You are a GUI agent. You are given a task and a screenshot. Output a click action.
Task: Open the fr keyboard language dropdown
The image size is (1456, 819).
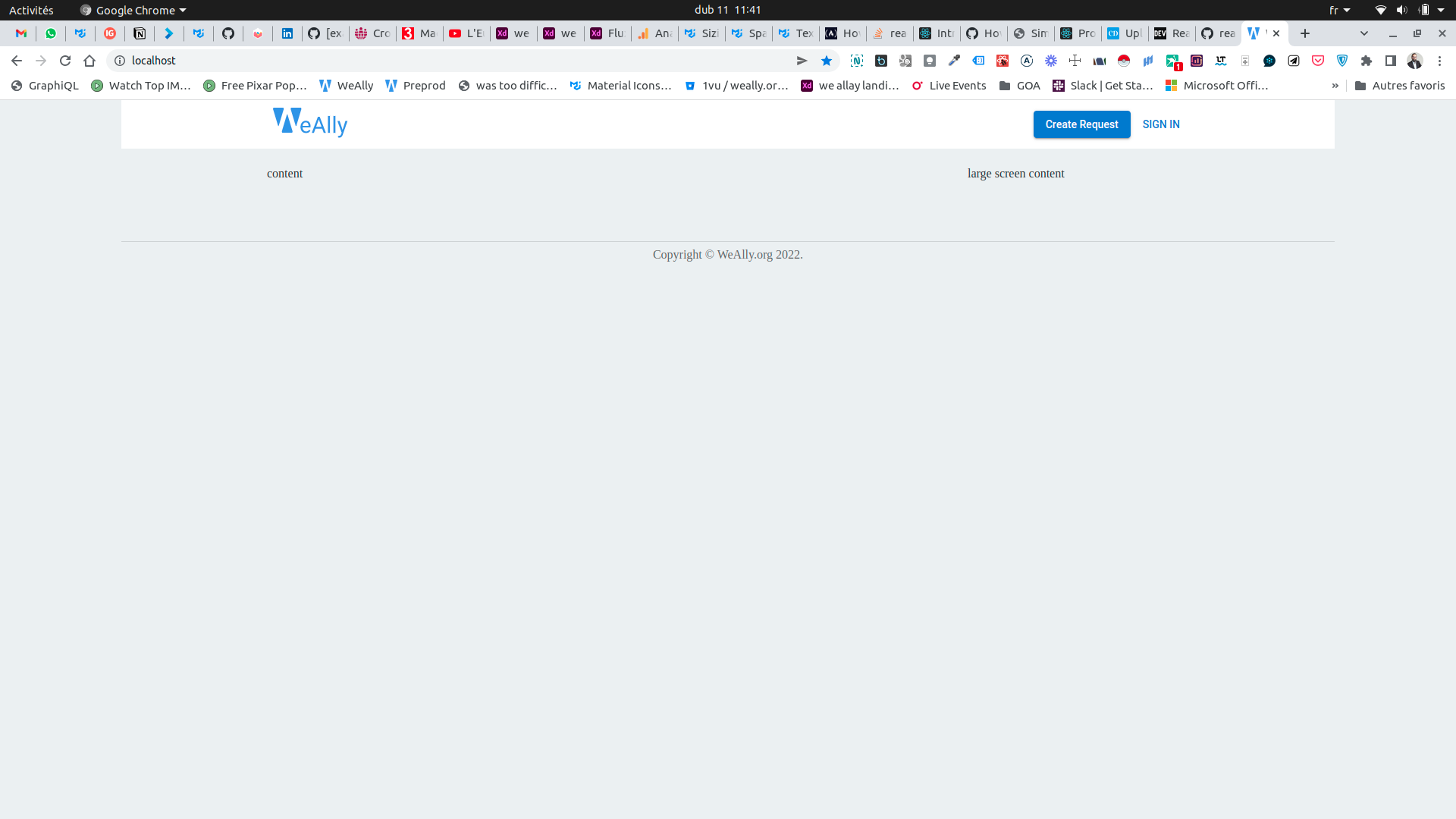(x=1339, y=10)
